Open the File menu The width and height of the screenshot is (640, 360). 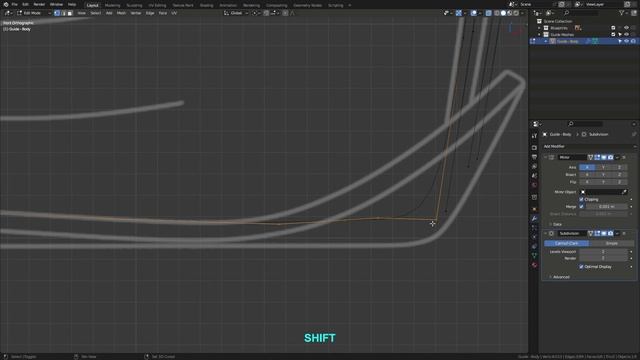point(14,4)
